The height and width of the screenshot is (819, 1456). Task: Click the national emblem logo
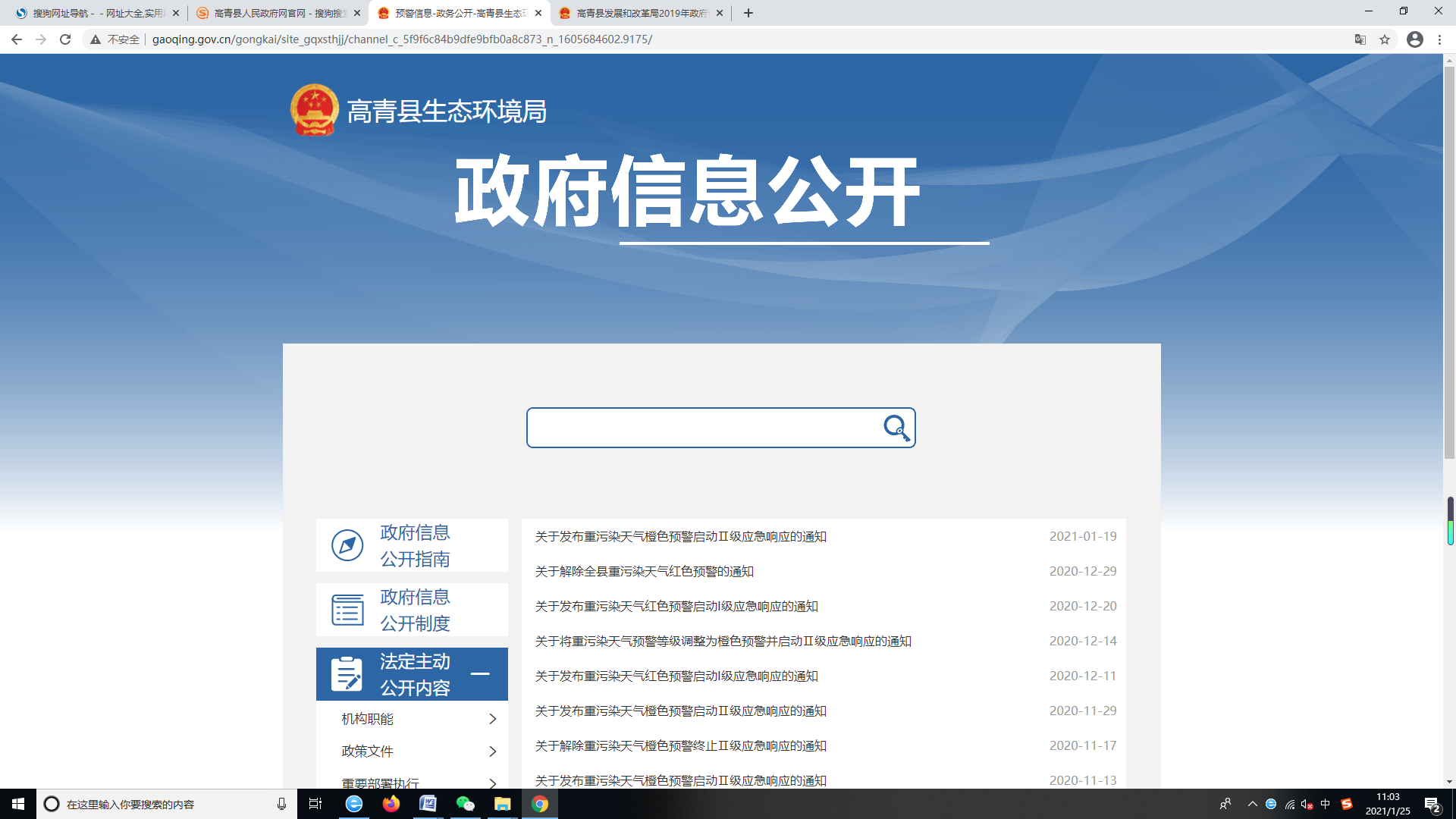tap(314, 111)
